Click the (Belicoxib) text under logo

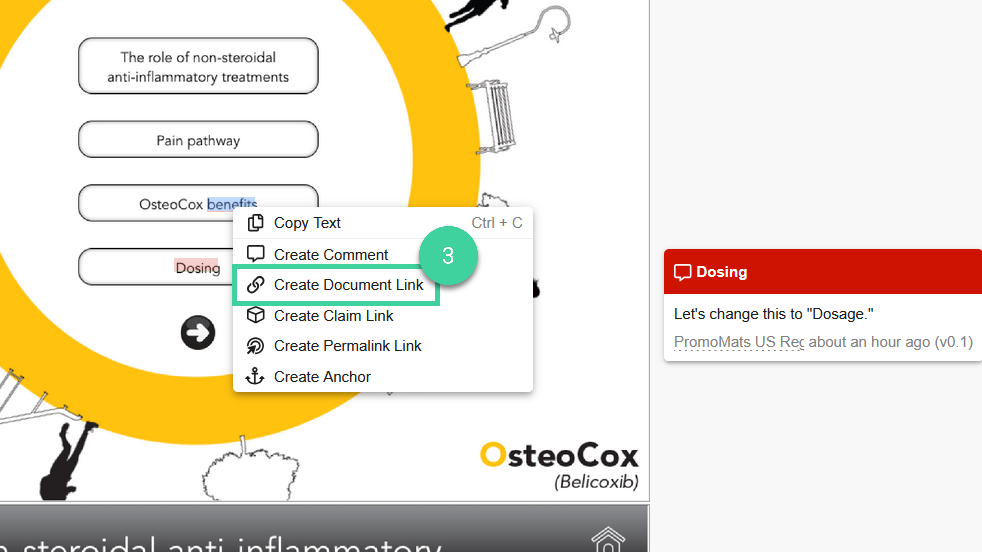pyautogui.click(x=596, y=482)
